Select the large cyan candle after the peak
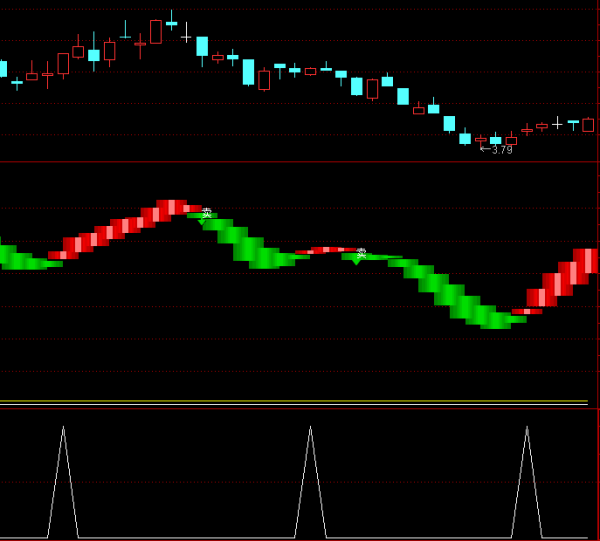Viewport: 600px width, 541px height. click(x=202, y=46)
